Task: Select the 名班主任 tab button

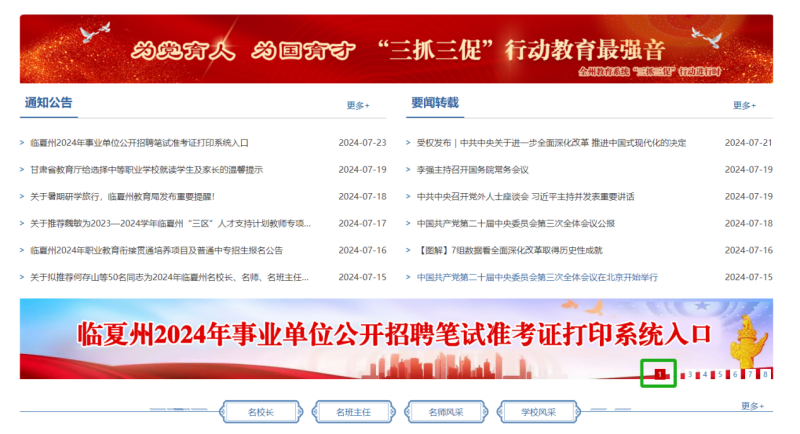Action: click(x=352, y=411)
